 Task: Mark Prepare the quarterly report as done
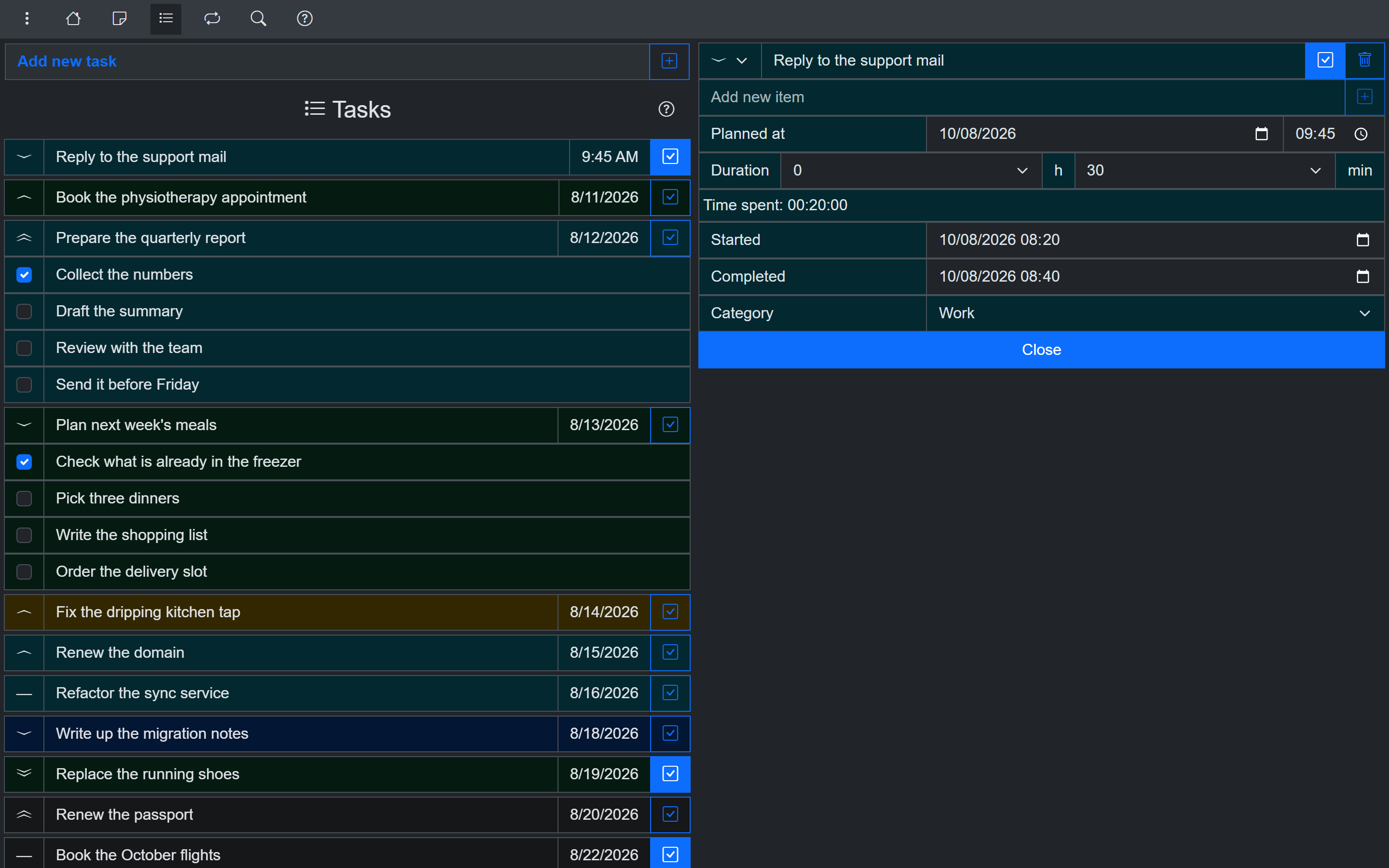click(670, 238)
